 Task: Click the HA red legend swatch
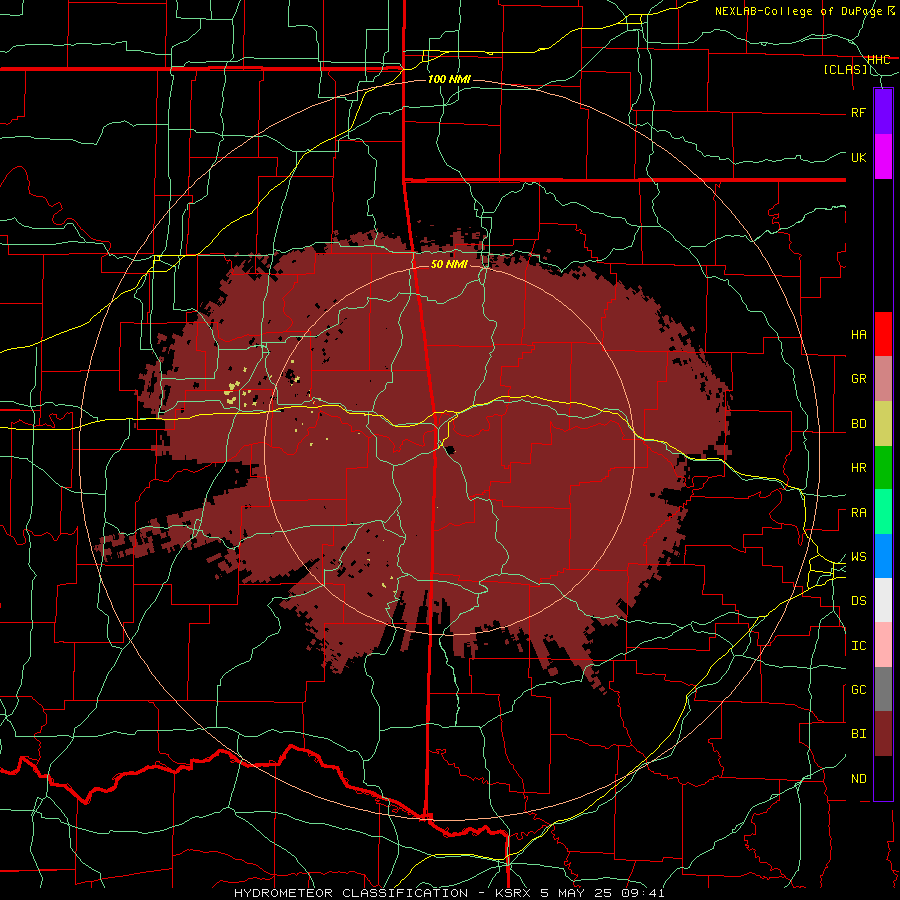pyautogui.click(x=883, y=334)
